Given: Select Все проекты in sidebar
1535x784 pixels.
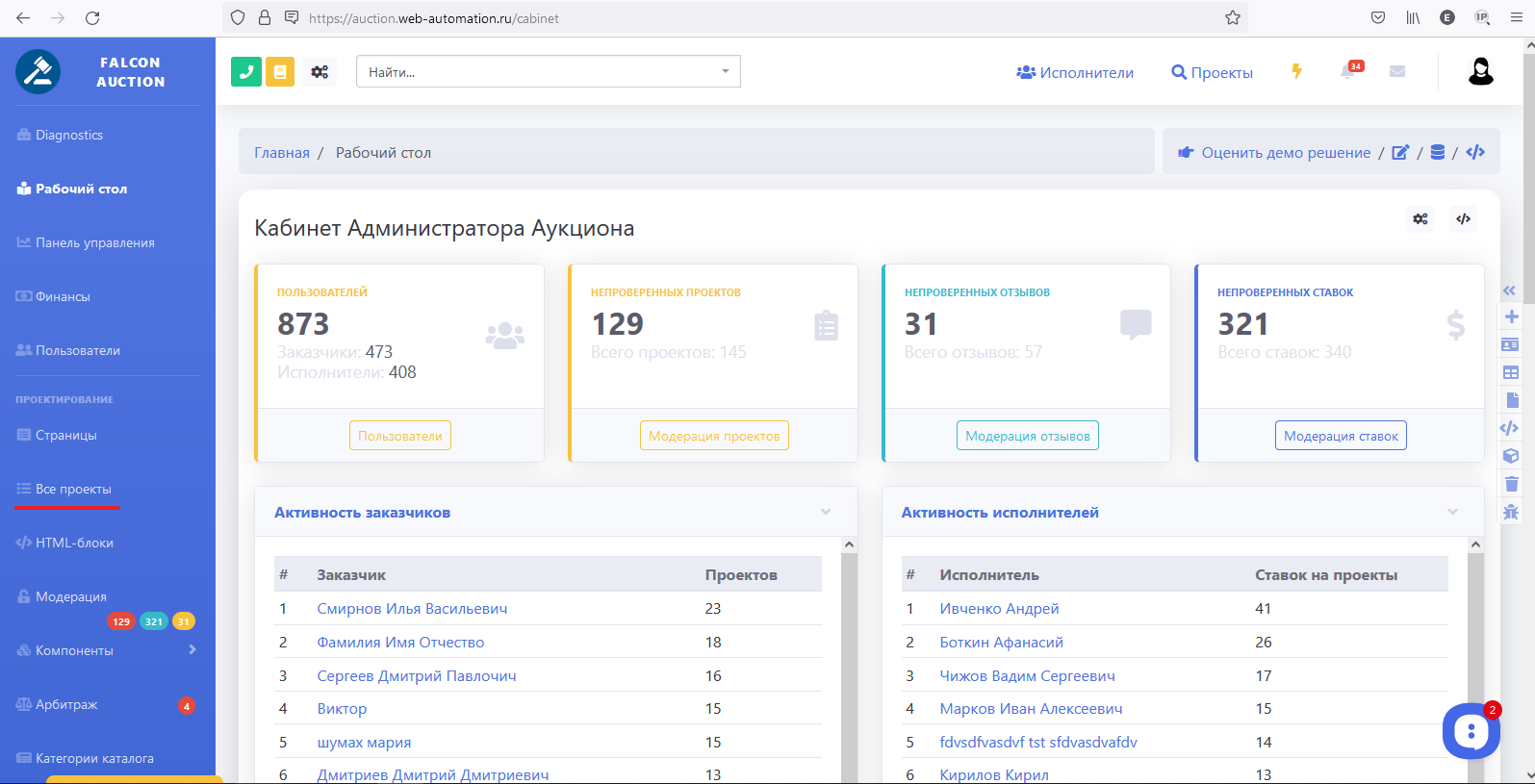Looking at the screenshot, I should click(x=73, y=490).
